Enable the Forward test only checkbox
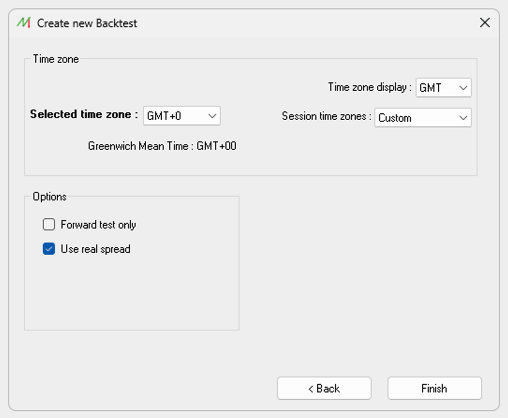 pos(49,224)
